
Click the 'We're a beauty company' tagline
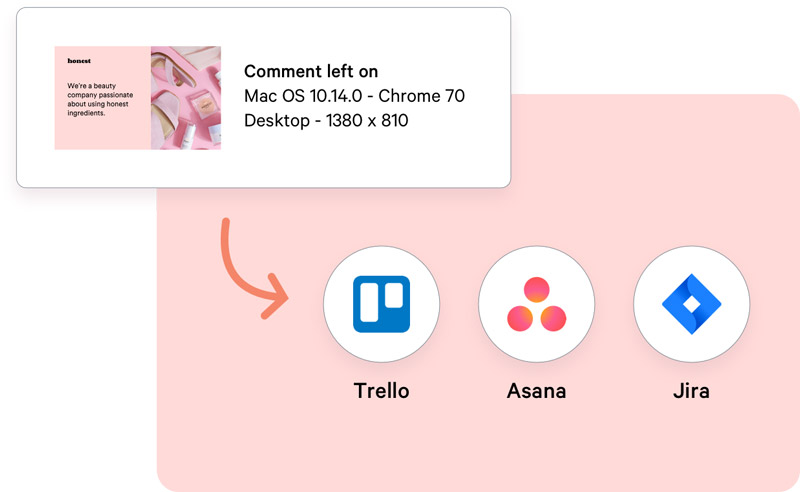pyautogui.click(x=100, y=100)
